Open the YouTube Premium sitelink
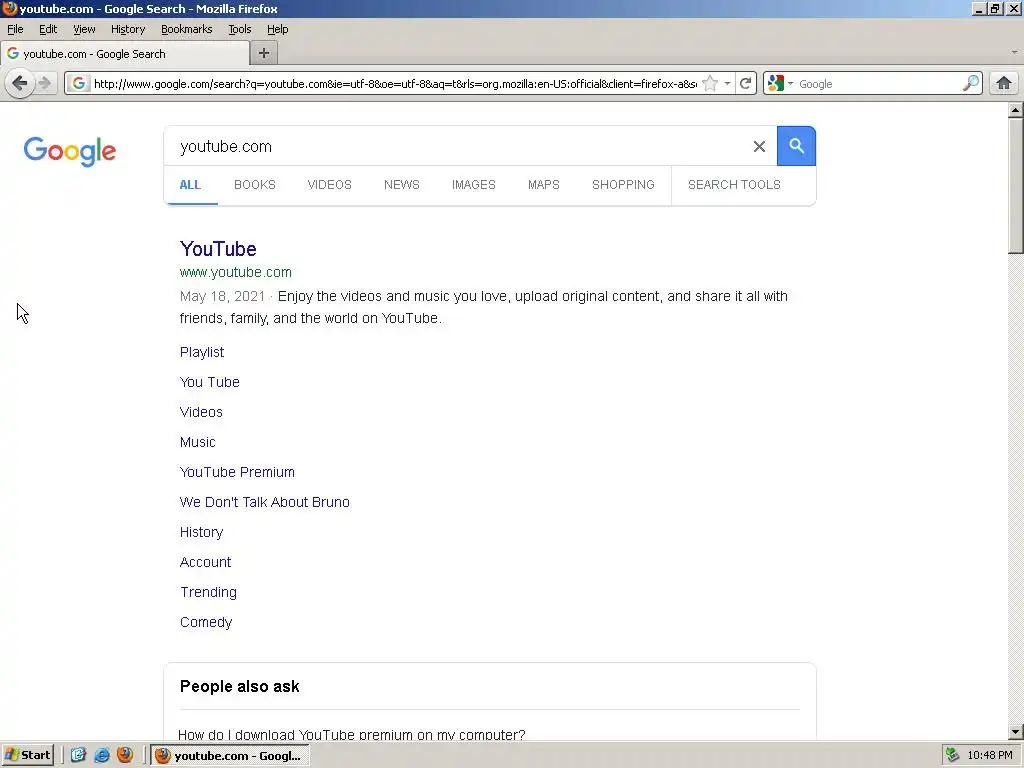The height and width of the screenshot is (768, 1024). [237, 472]
